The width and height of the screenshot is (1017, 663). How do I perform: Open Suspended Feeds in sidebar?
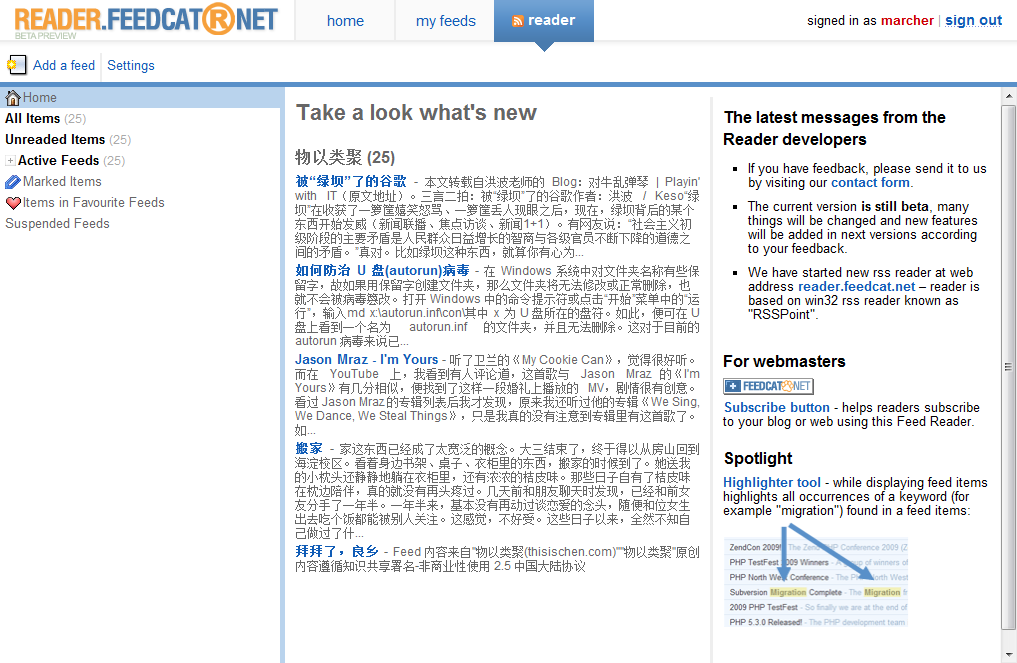(x=57, y=224)
